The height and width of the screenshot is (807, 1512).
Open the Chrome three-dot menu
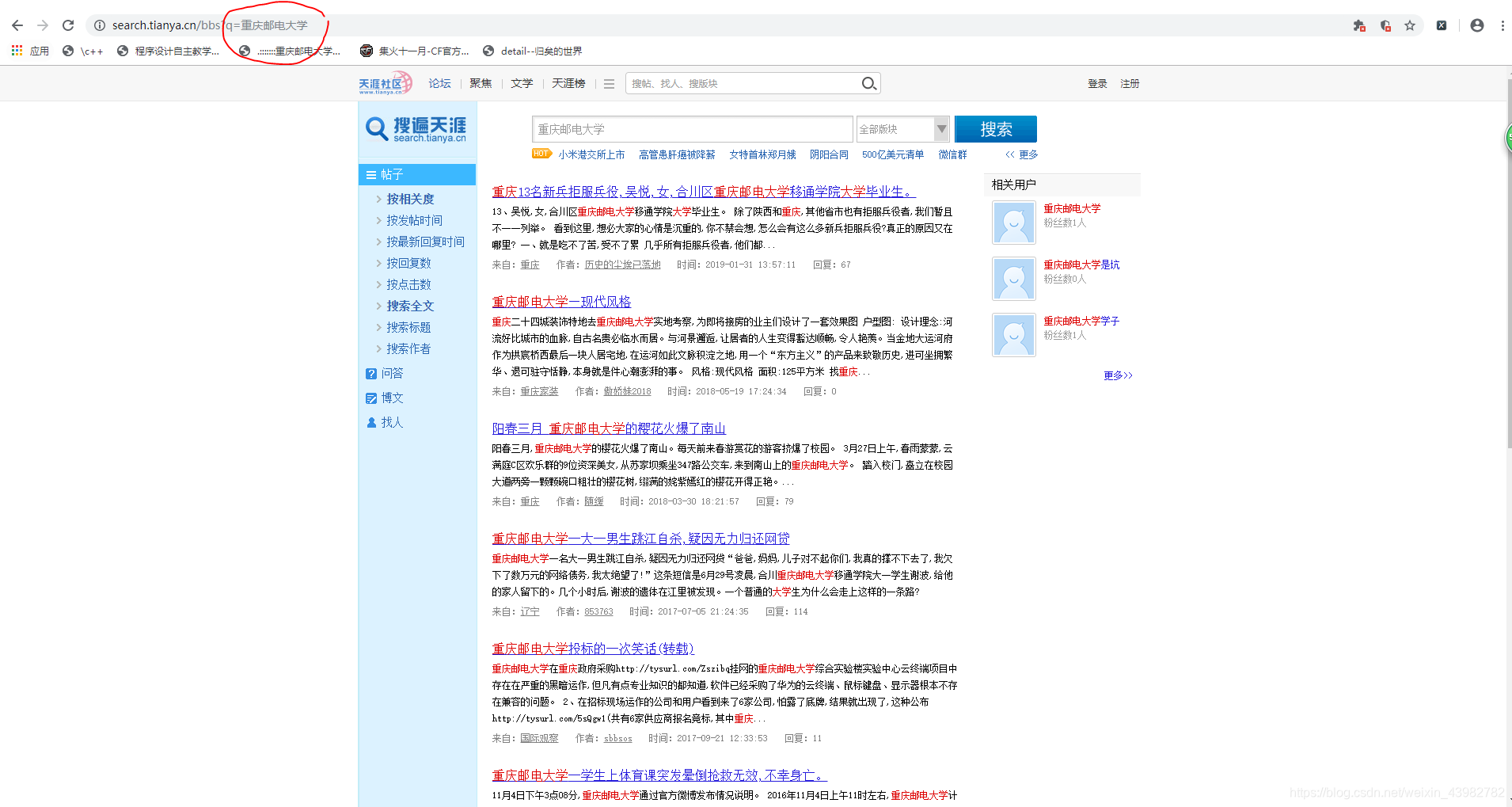click(1503, 25)
